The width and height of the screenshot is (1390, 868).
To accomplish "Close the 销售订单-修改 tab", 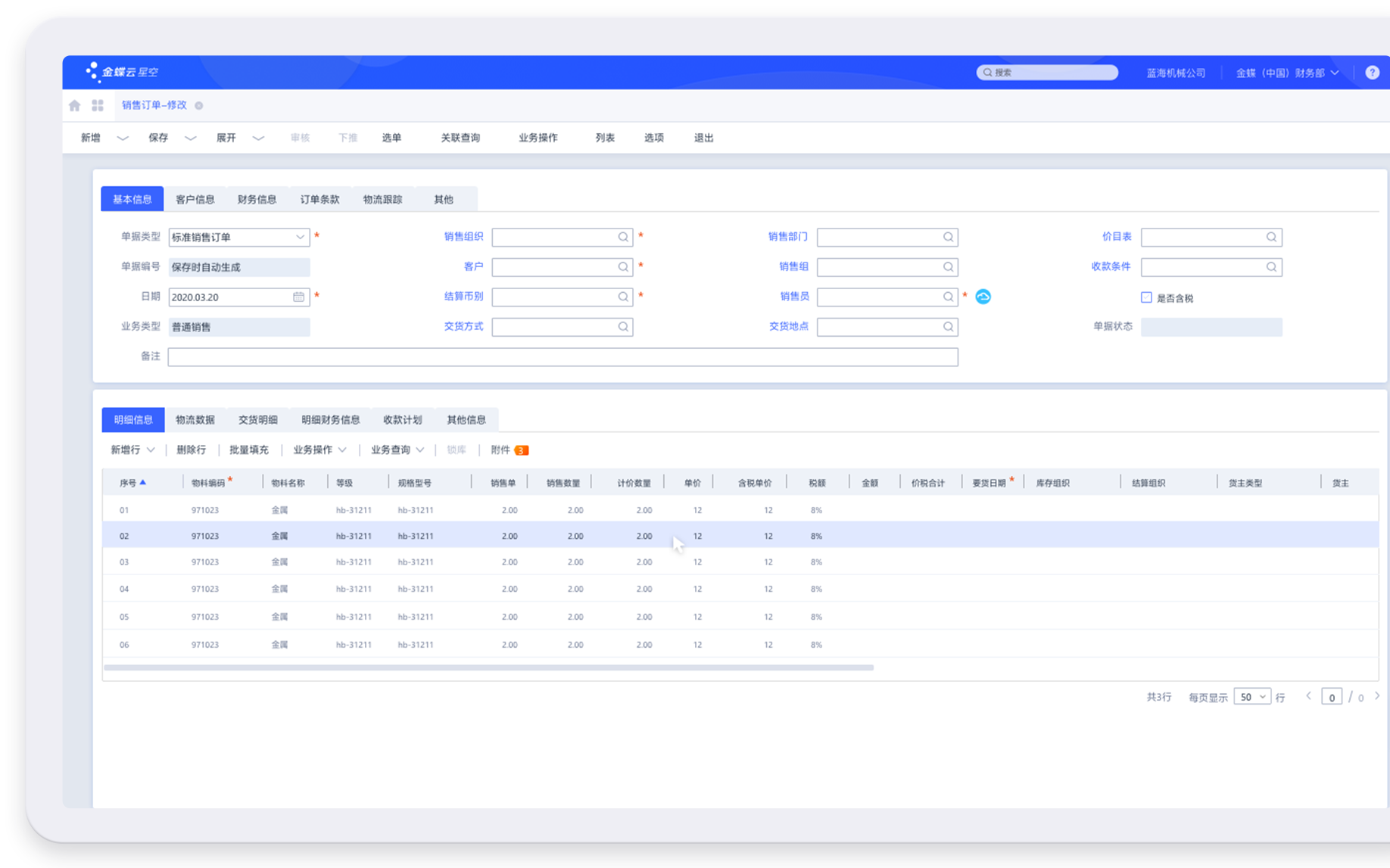I will click(199, 106).
